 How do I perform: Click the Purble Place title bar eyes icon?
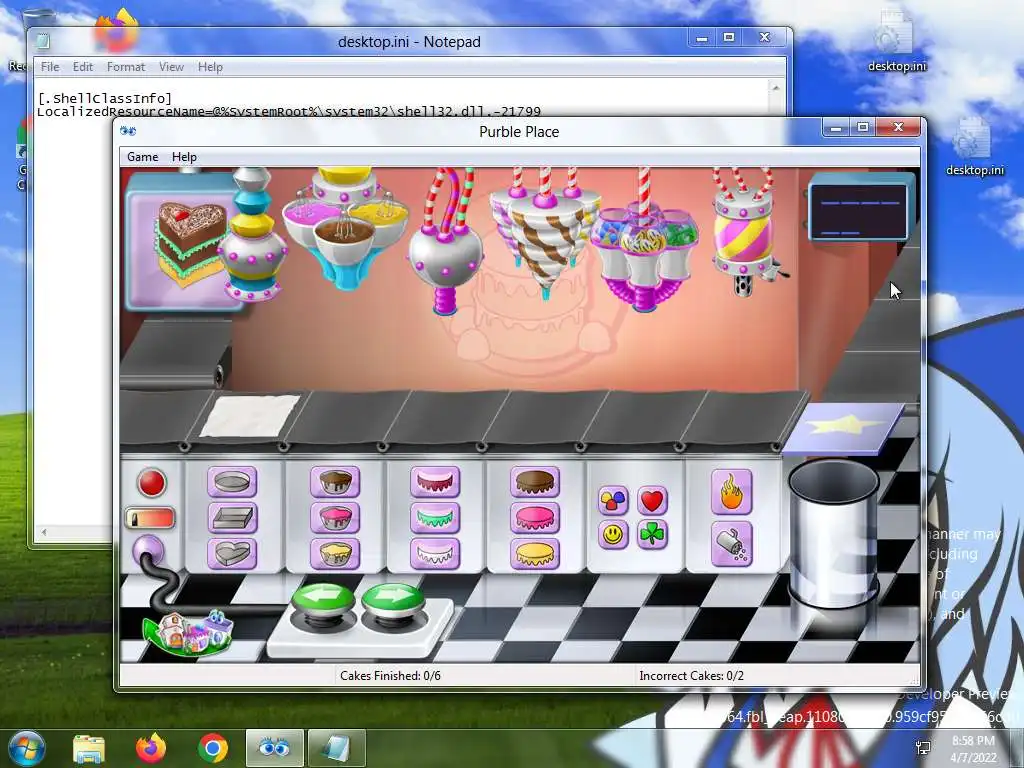(128, 131)
